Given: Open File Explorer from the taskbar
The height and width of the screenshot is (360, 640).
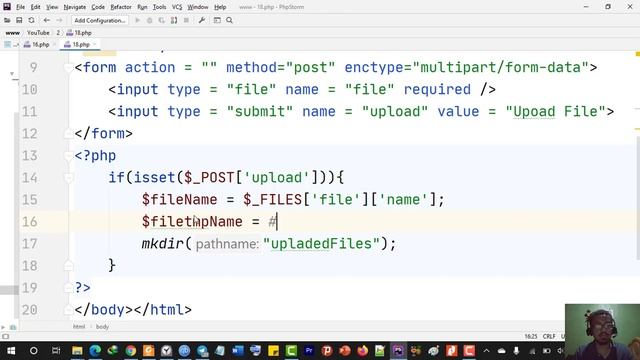Looking at the screenshot, I should point(77,350).
